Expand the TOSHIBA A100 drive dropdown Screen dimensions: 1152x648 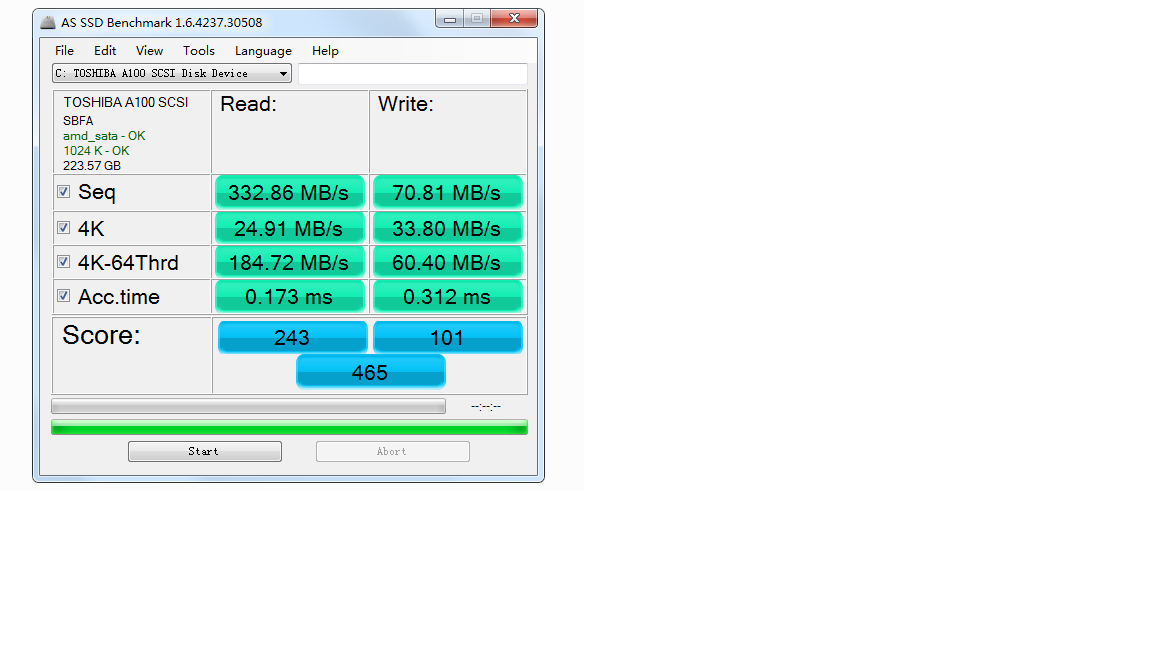pyautogui.click(x=172, y=73)
